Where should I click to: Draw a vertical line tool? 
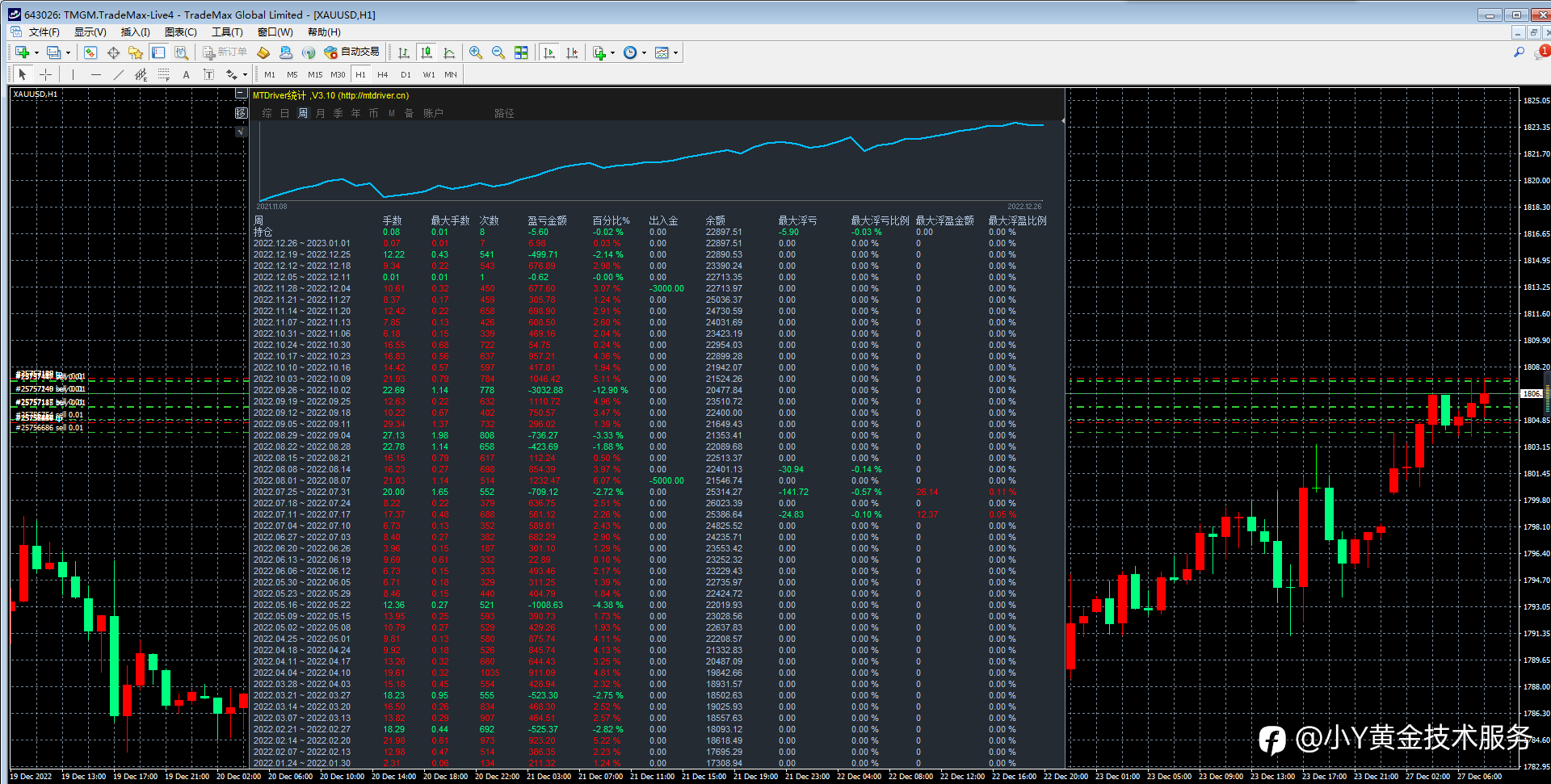[x=73, y=74]
